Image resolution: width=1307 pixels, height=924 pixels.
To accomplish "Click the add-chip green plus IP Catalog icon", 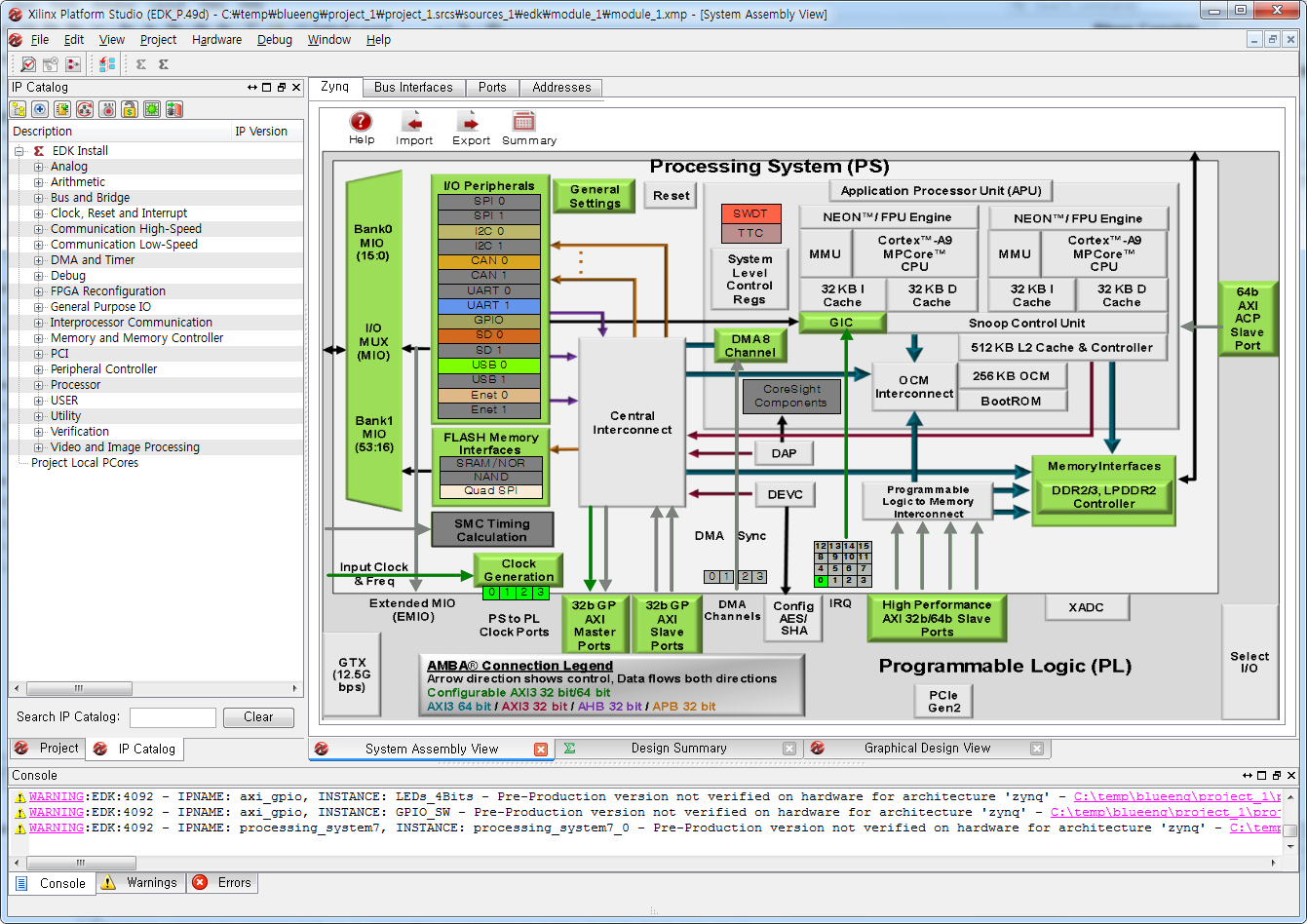I will (63, 109).
